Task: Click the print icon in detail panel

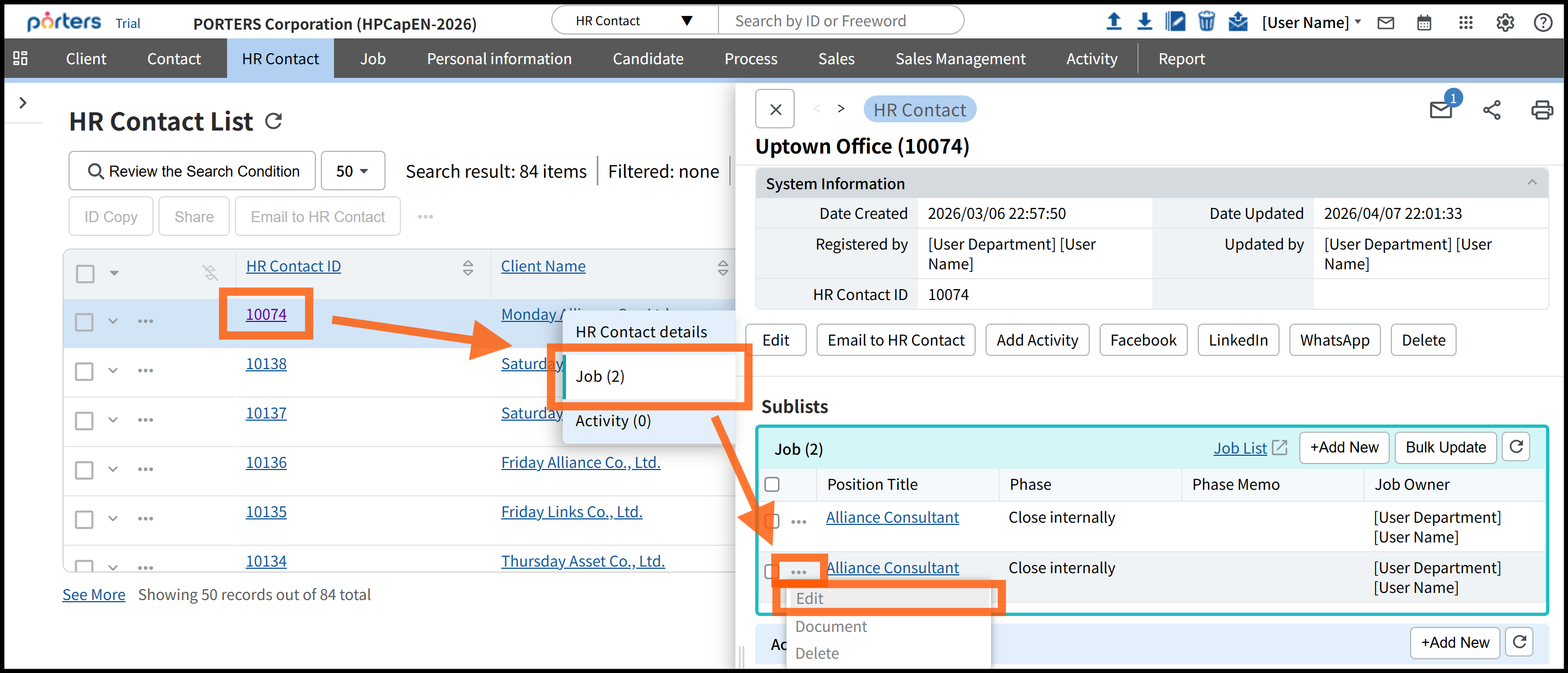Action: point(1541,110)
